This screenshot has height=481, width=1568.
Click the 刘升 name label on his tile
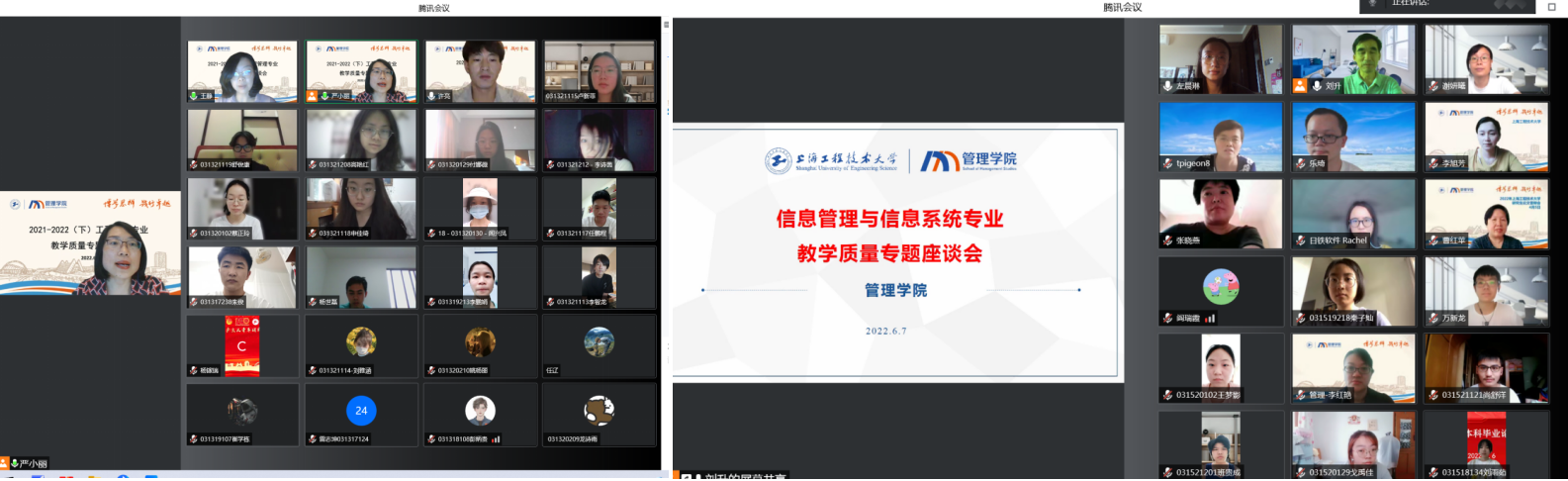point(1333,86)
